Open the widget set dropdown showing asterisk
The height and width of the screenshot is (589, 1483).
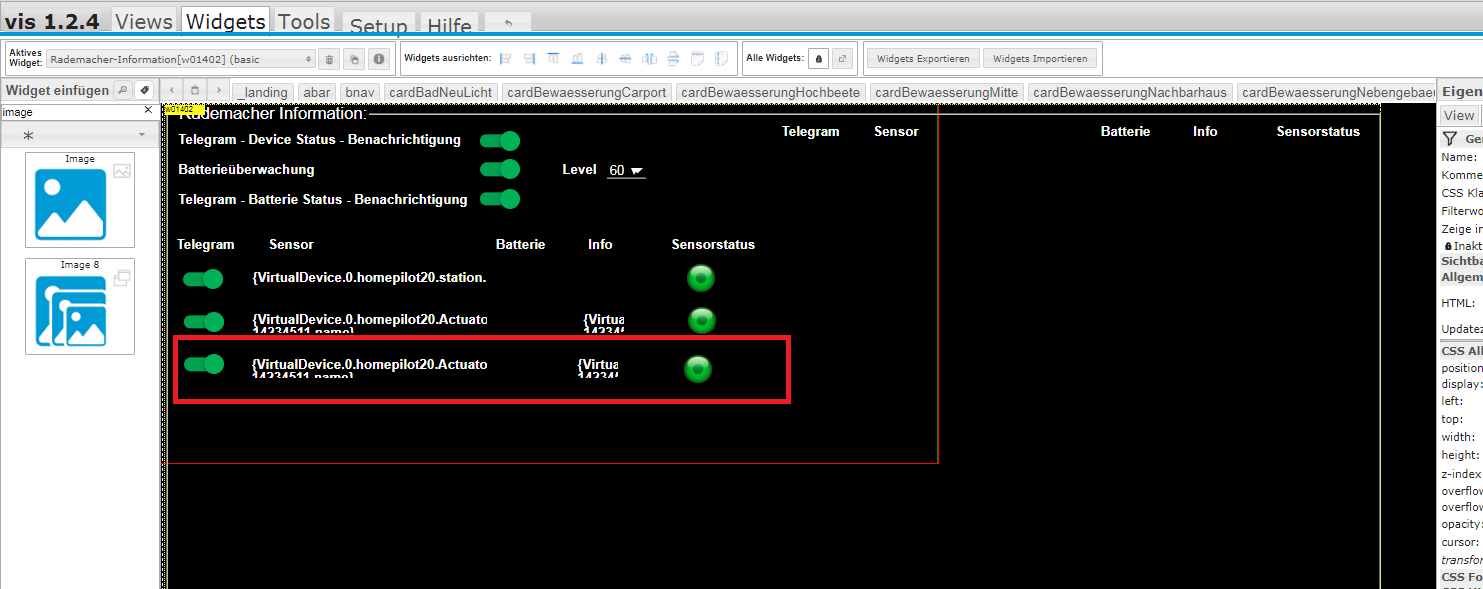point(78,134)
